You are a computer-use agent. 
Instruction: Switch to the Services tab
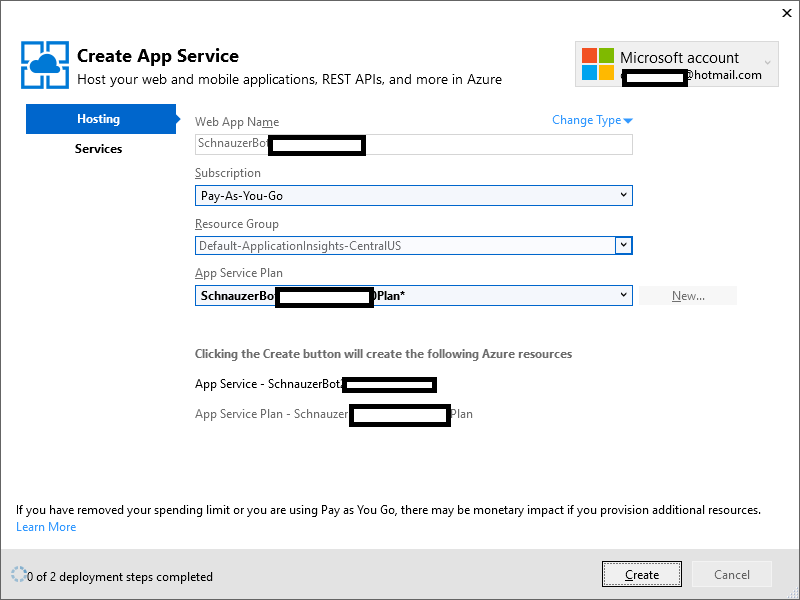click(x=98, y=149)
